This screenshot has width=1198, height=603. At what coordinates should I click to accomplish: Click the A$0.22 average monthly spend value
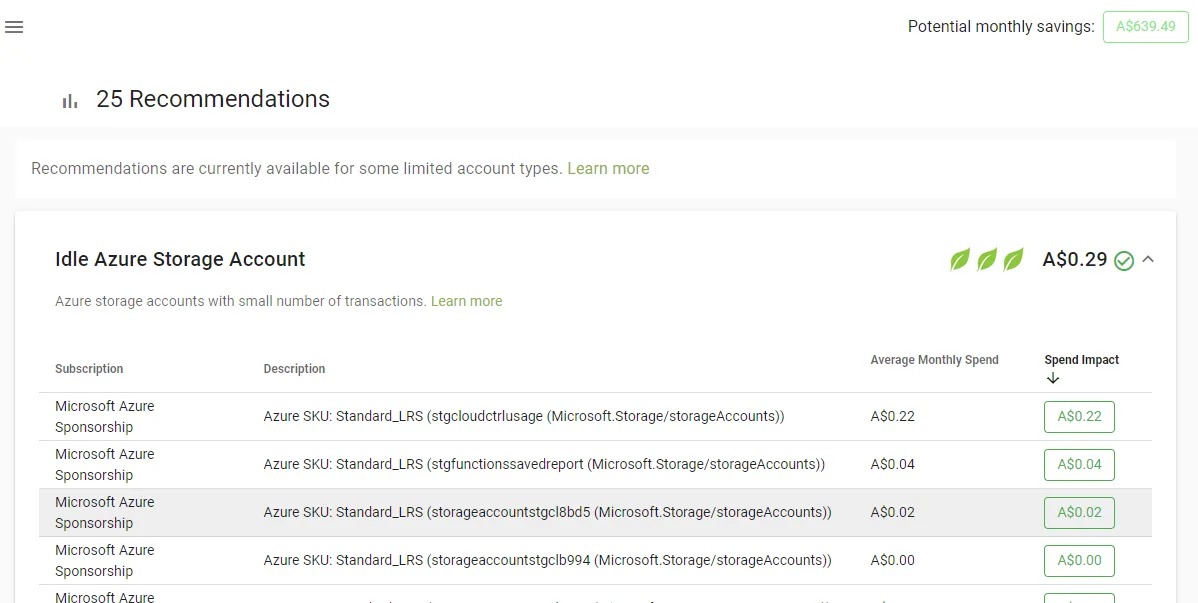click(892, 417)
